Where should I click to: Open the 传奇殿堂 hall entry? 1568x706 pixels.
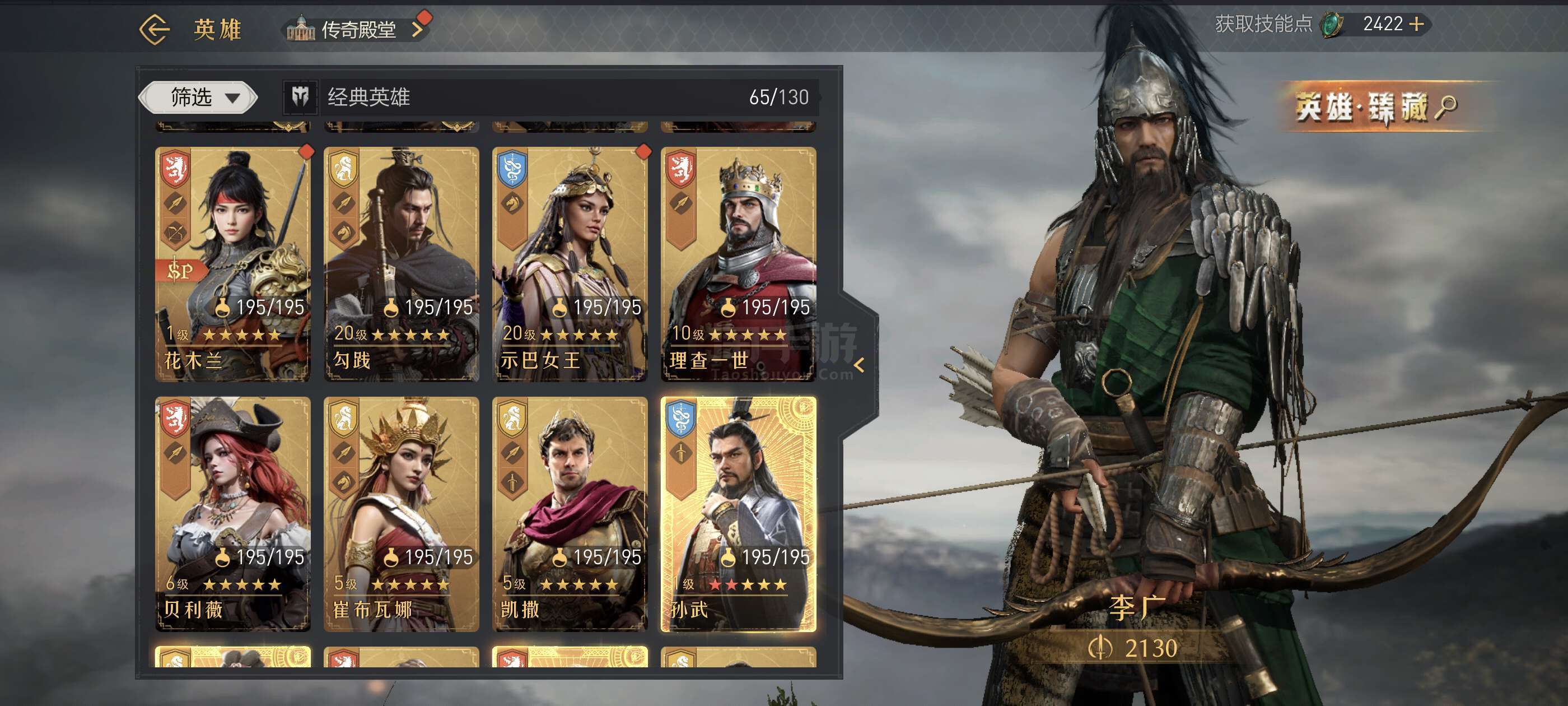[357, 29]
